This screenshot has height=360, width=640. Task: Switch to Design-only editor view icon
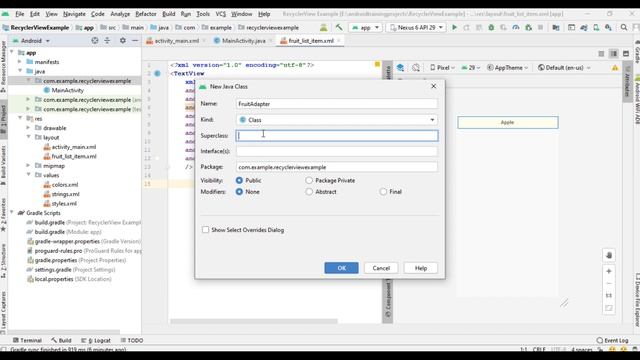pyautogui.click(x=626, y=53)
